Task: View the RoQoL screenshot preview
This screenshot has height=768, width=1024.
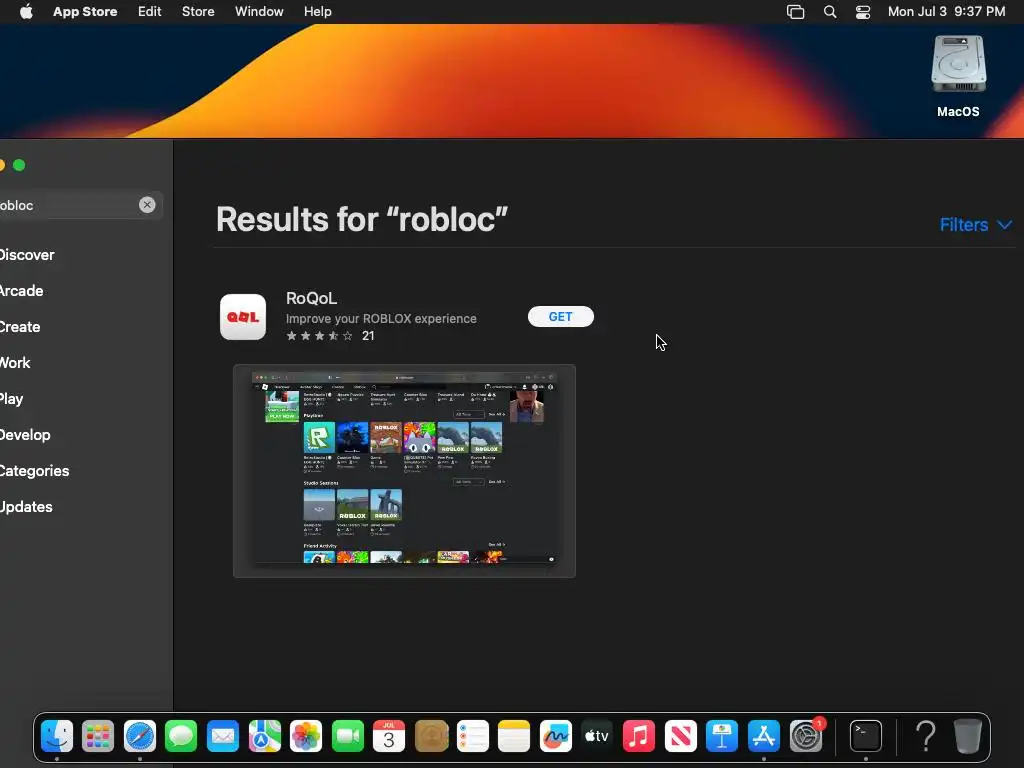Action: click(x=404, y=471)
